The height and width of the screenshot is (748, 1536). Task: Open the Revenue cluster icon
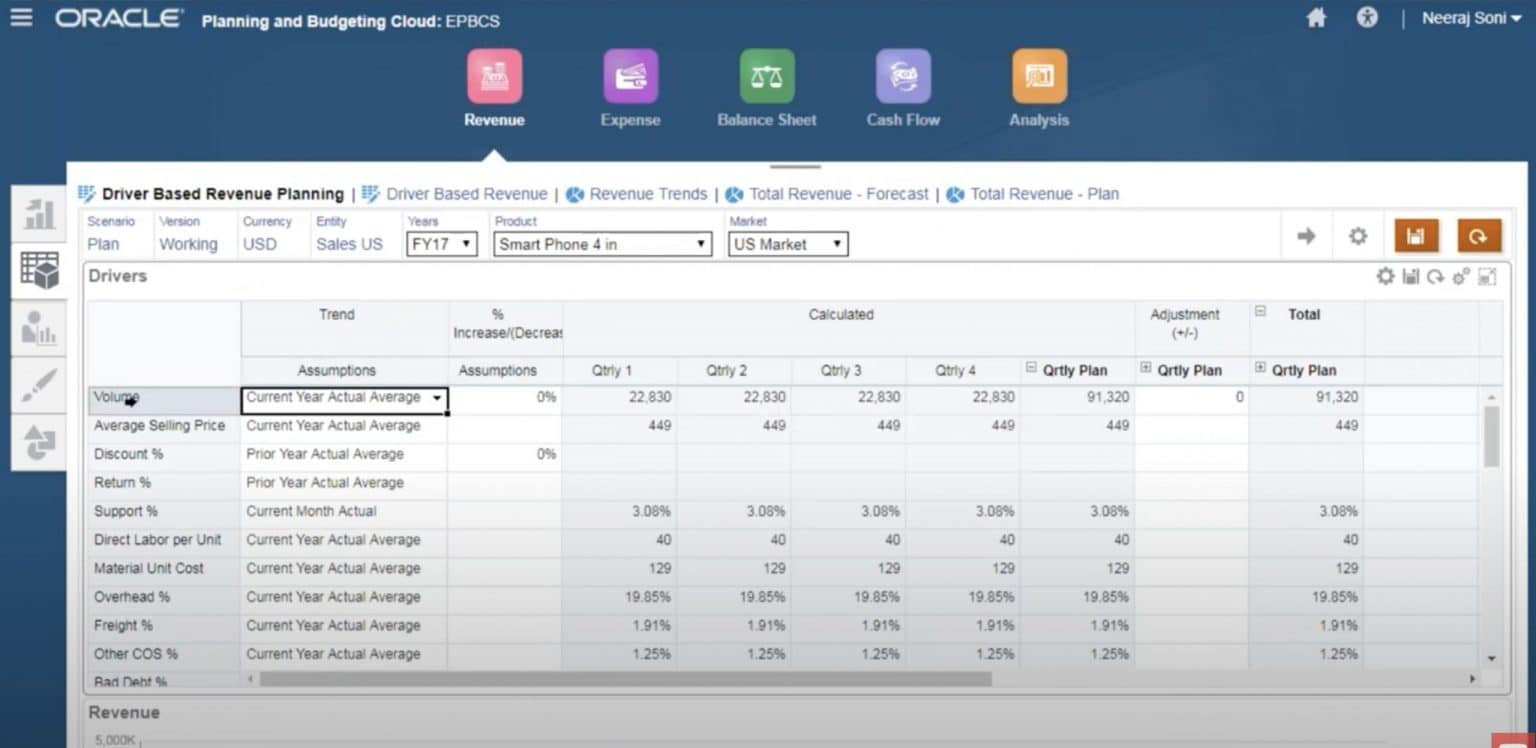click(x=494, y=76)
